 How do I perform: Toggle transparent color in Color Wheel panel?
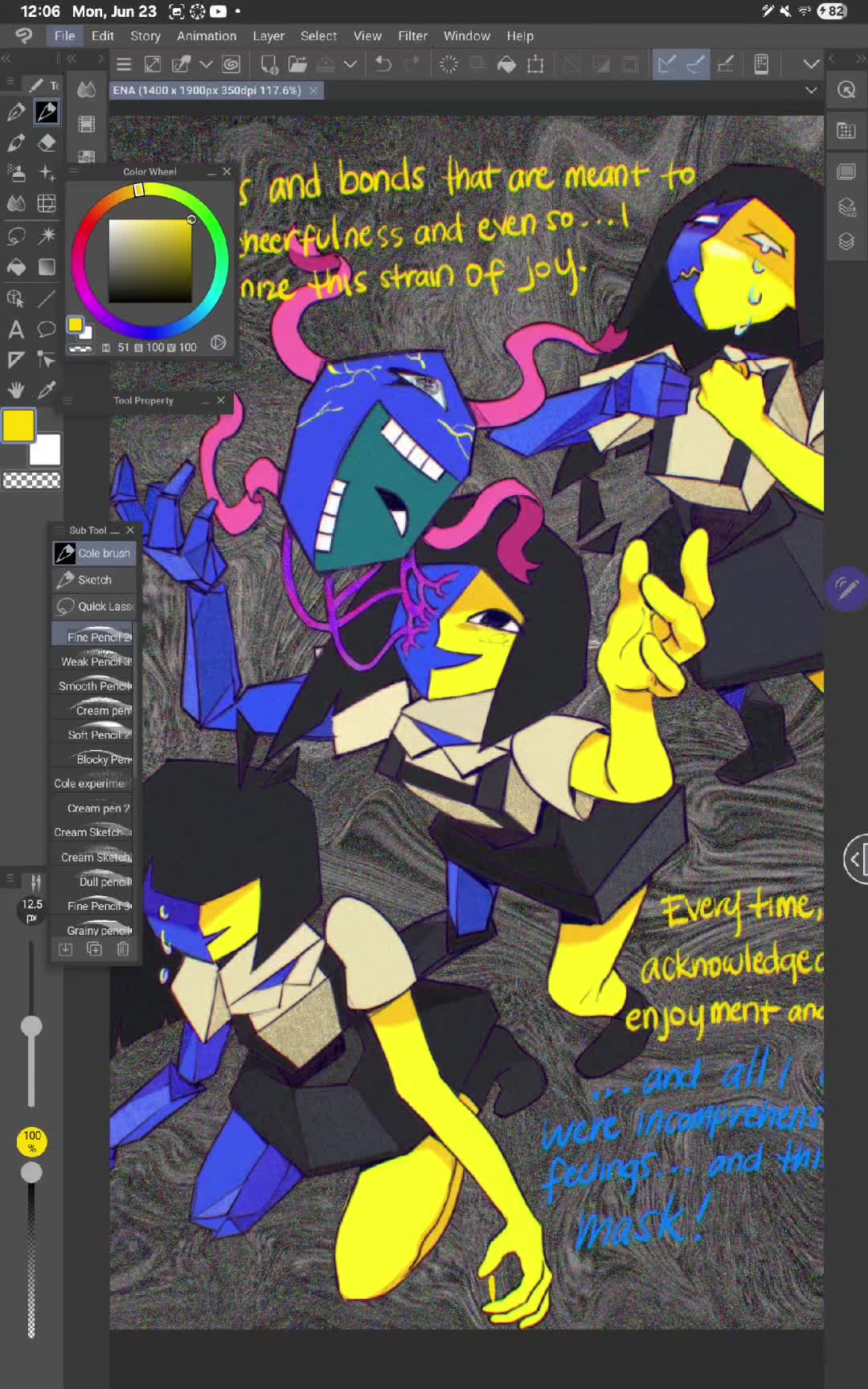80,349
